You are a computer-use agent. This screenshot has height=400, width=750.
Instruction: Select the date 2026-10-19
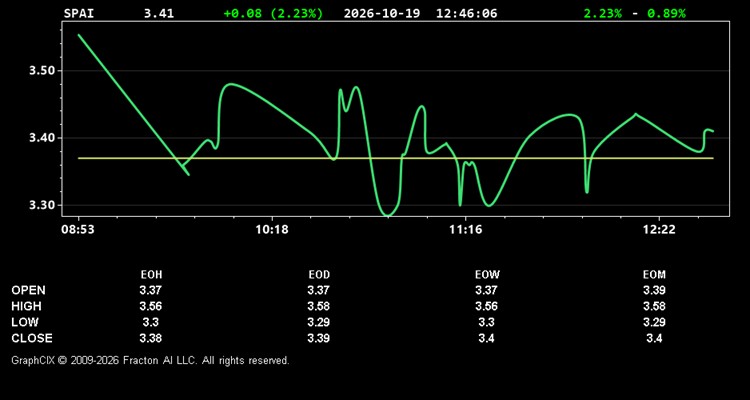(x=382, y=13)
